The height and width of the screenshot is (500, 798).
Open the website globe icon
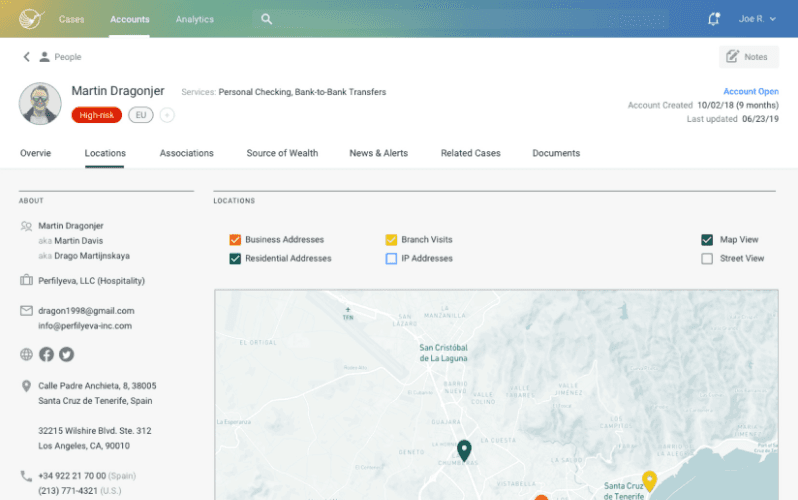coord(26,354)
